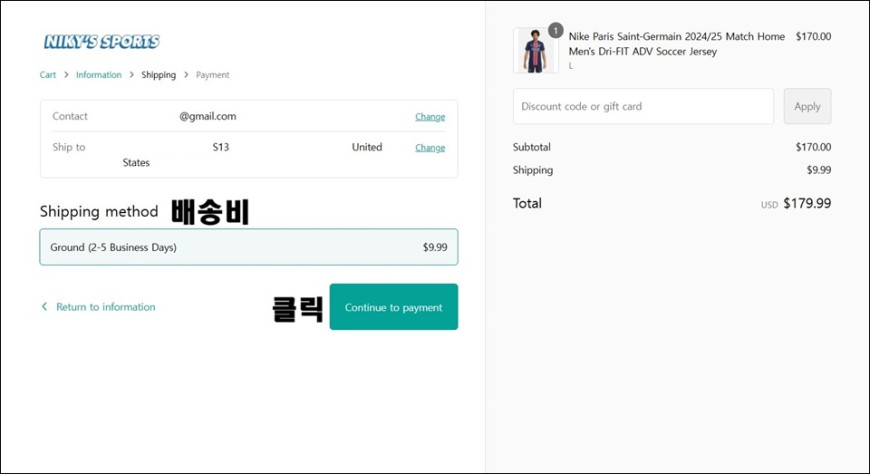Select the Shipping breadcrumb step
The image size is (870, 474).
click(x=158, y=75)
